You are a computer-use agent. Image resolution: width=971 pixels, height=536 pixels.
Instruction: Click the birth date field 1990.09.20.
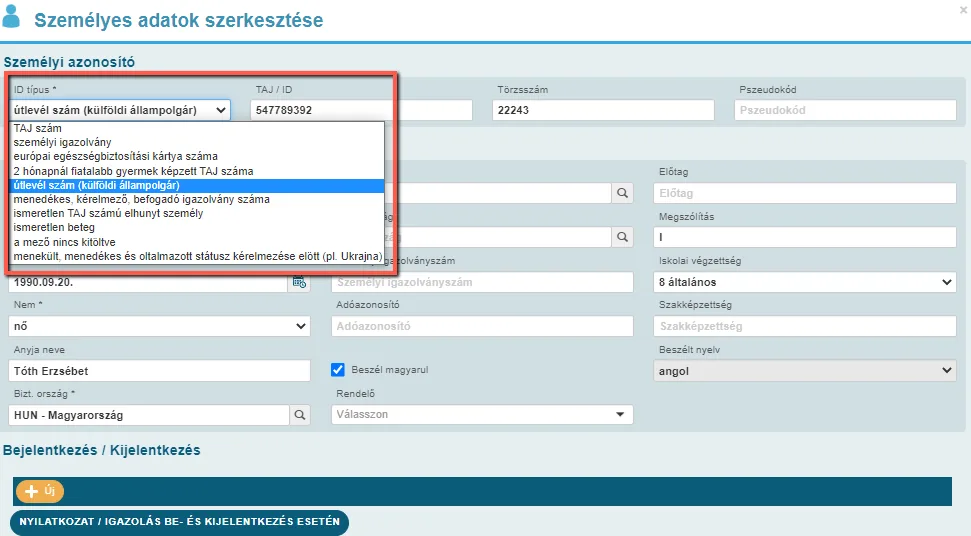coord(149,282)
